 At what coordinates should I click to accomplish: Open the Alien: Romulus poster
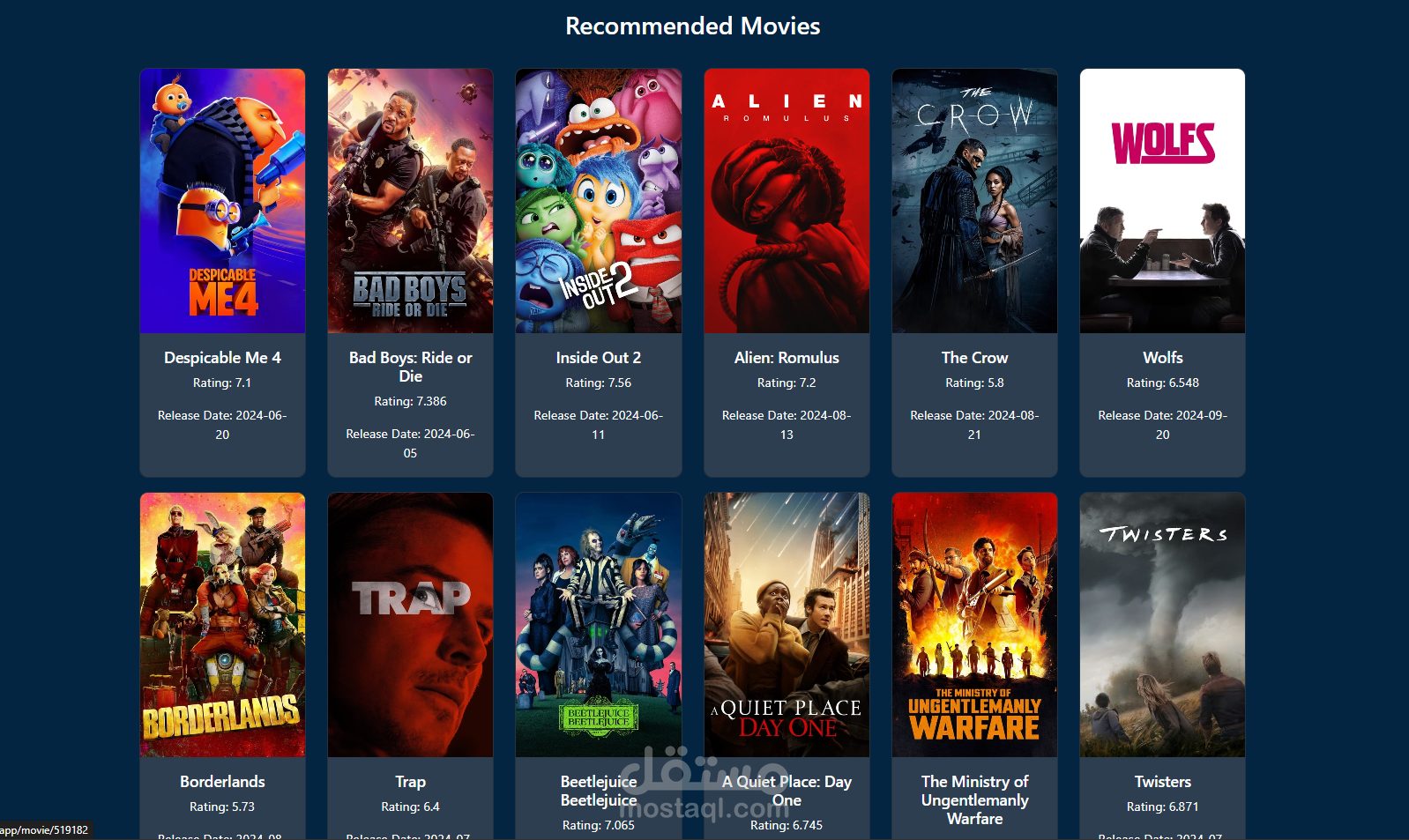pos(787,201)
